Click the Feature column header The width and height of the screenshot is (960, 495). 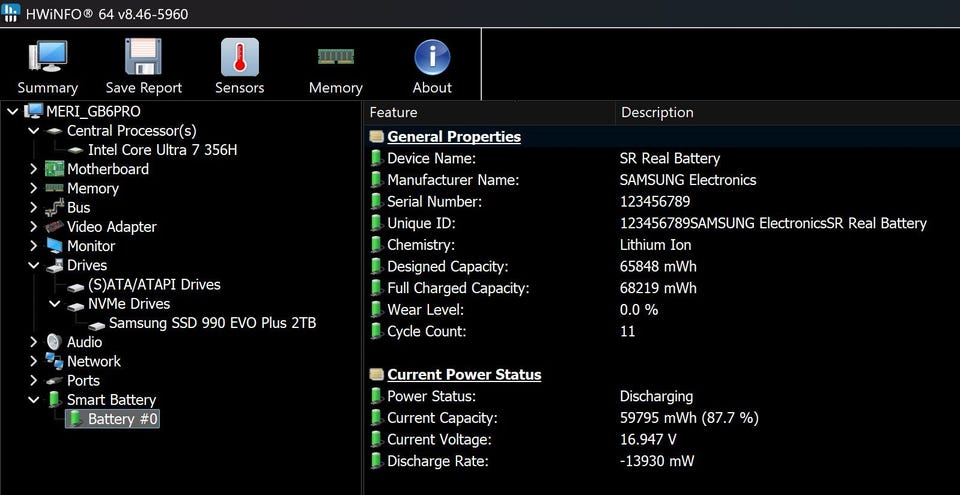click(x=490, y=113)
